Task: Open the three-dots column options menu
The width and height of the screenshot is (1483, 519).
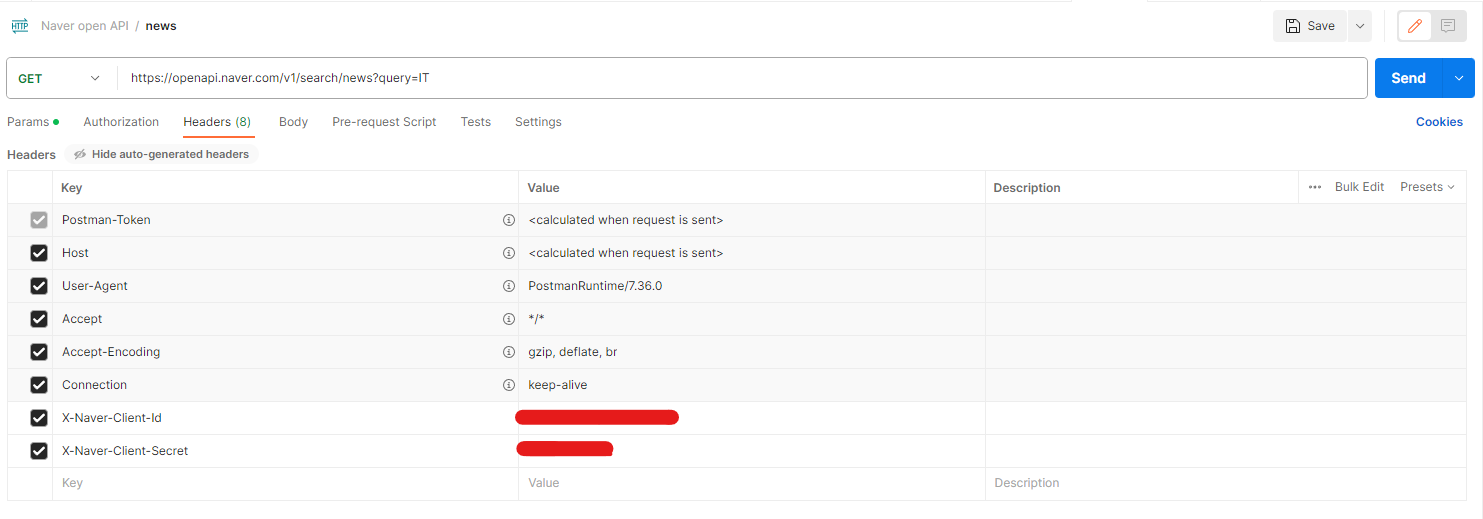Action: [x=1315, y=187]
